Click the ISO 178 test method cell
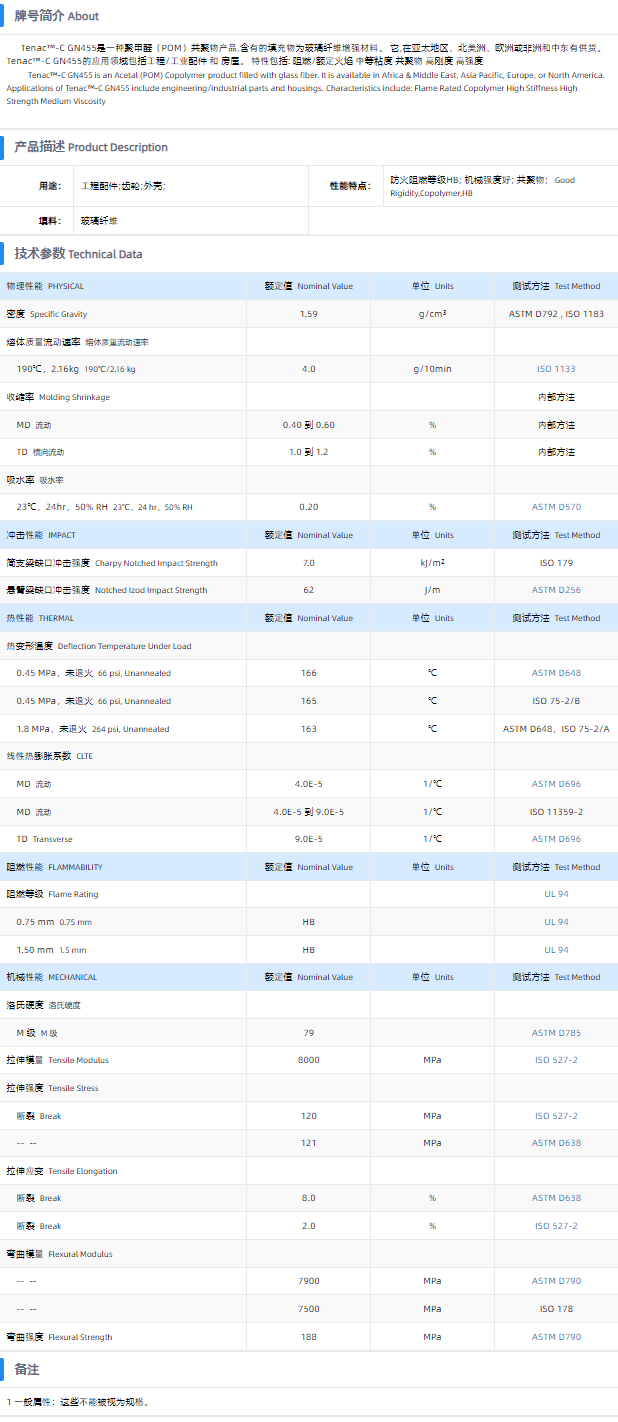This screenshot has height=1422, width=618. 556,1309
